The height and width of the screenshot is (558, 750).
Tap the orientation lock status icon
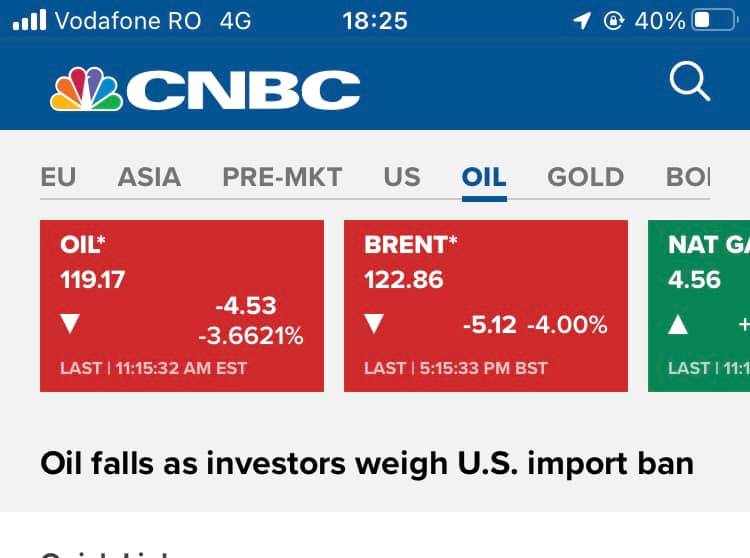pyautogui.click(x=614, y=20)
